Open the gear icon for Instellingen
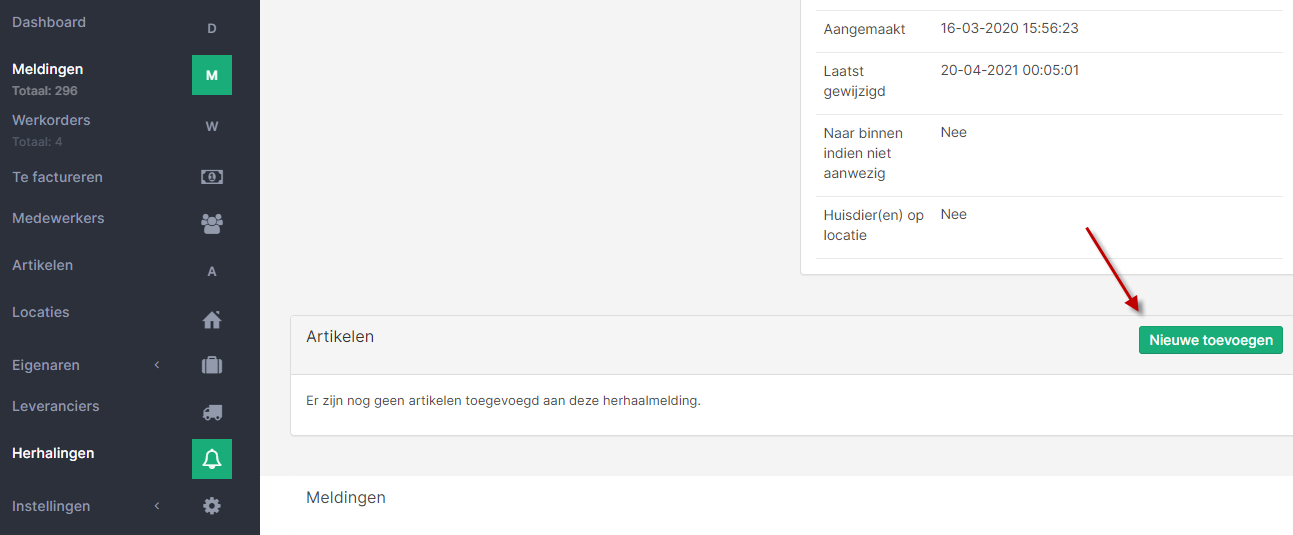Screen dimensions: 1293x535 coord(212,506)
